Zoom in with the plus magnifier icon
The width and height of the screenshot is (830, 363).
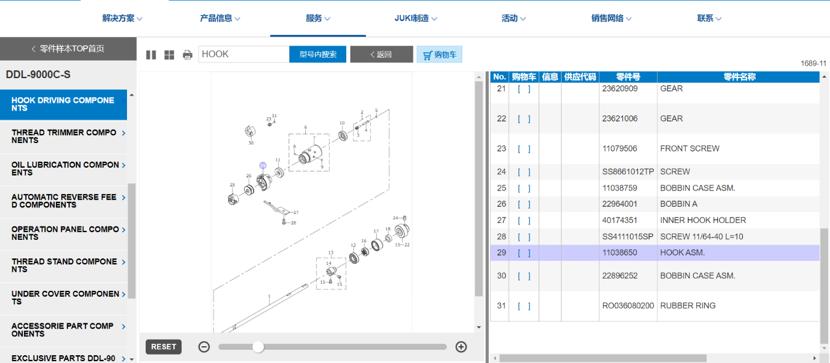click(461, 347)
